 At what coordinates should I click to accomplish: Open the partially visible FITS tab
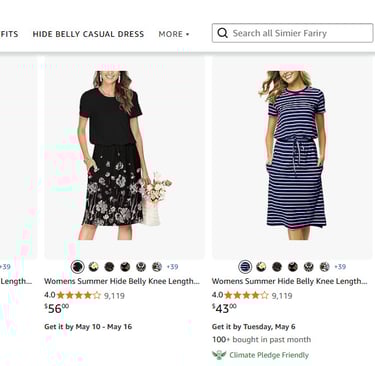[x=9, y=34]
